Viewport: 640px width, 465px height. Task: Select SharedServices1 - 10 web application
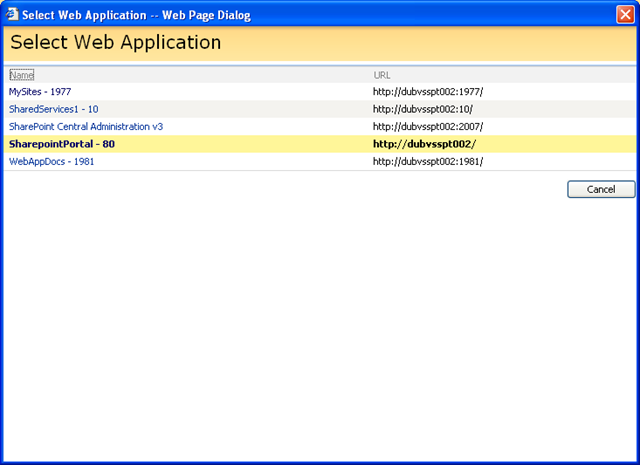(x=53, y=109)
